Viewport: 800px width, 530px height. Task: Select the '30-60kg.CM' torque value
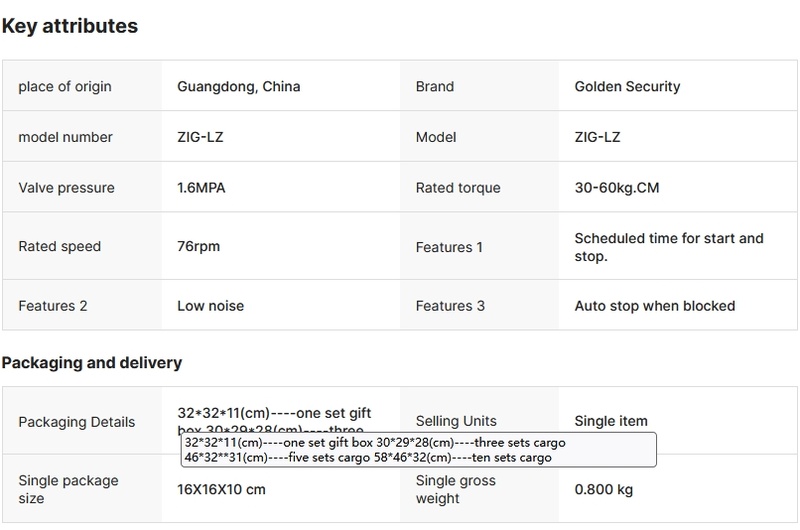pyautogui.click(x=616, y=188)
